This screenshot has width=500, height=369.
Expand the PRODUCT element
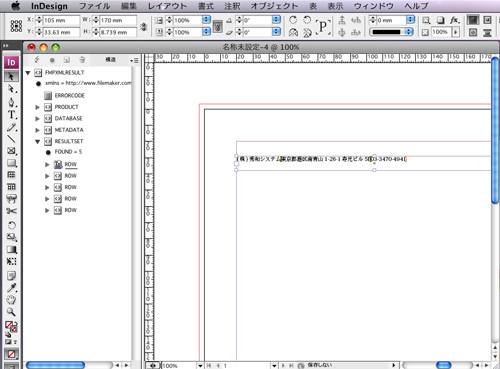[38, 107]
